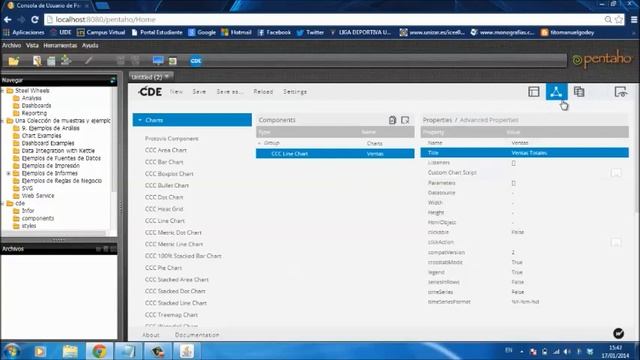640x360 pixels.
Task: Open the Untitled (2) tab dropdown arrow
Action: [x=167, y=77]
